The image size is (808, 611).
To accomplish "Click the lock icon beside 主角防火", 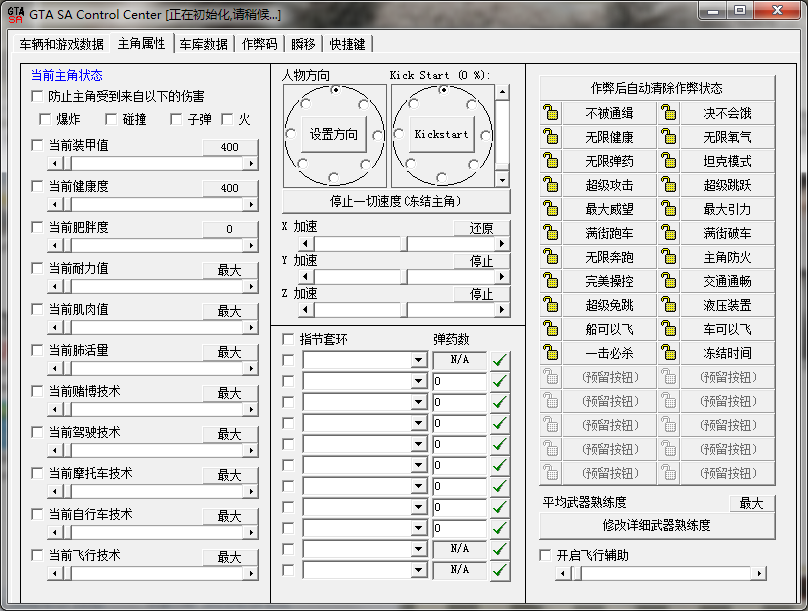I will (x=669, y=257).
